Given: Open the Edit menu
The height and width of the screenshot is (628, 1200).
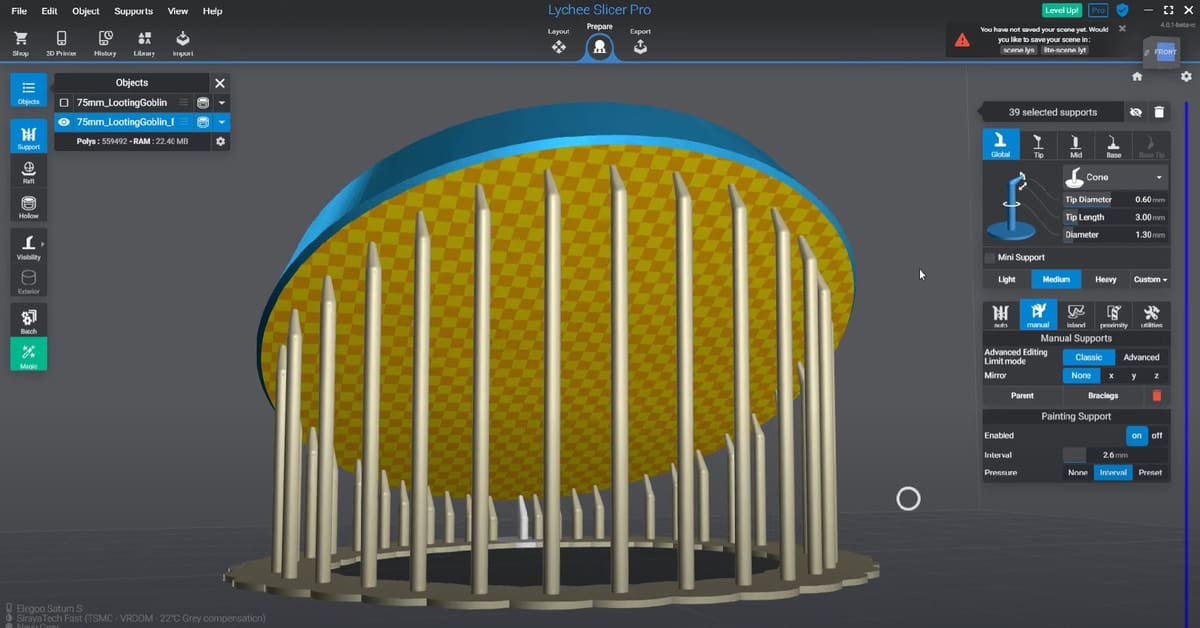Looking at the screenshot, I should coord(49,11).
